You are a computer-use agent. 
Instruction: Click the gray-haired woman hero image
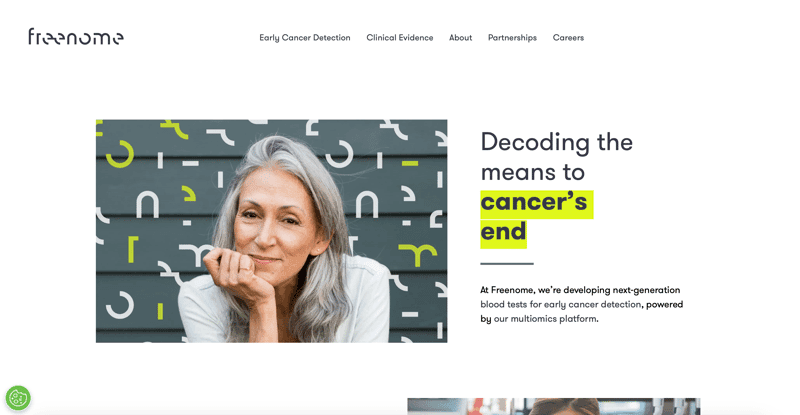[271, 231]
